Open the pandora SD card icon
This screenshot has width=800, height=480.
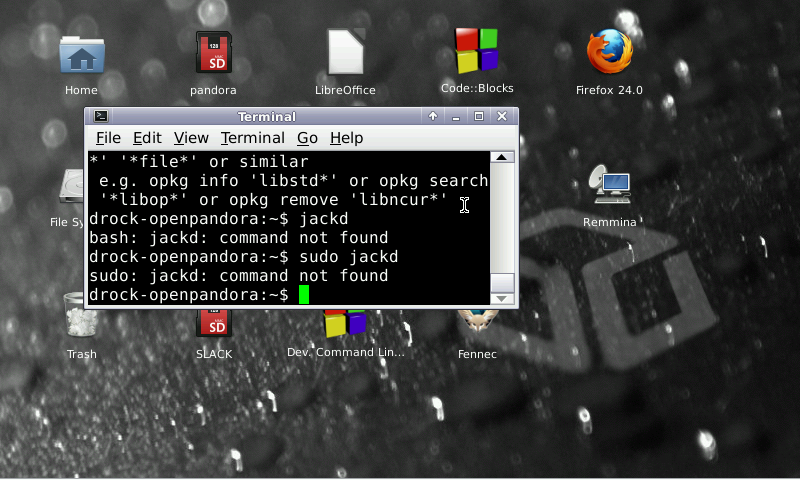(x=213, y=55)
